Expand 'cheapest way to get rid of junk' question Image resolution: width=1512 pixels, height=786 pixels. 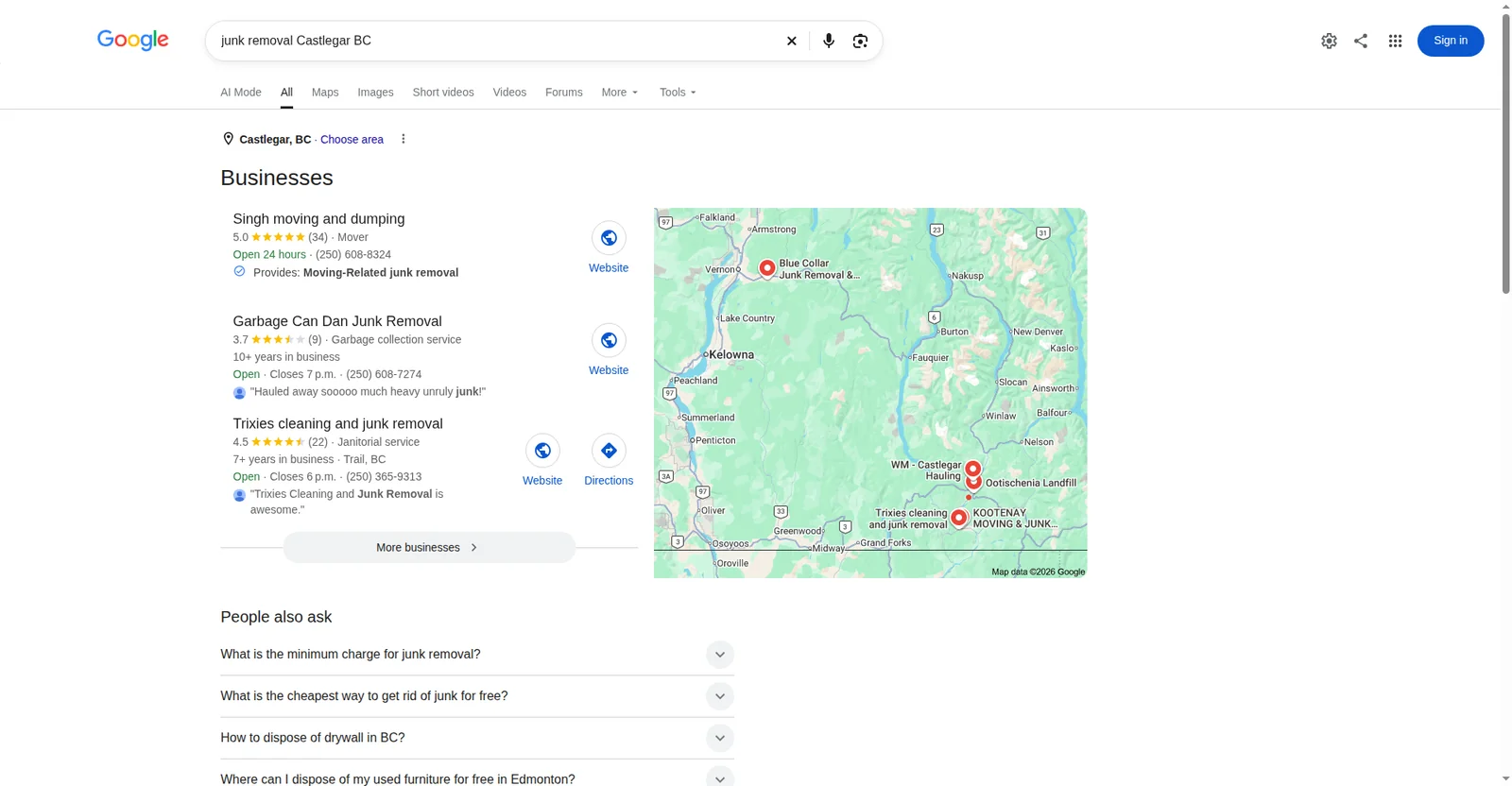point(720,696)
